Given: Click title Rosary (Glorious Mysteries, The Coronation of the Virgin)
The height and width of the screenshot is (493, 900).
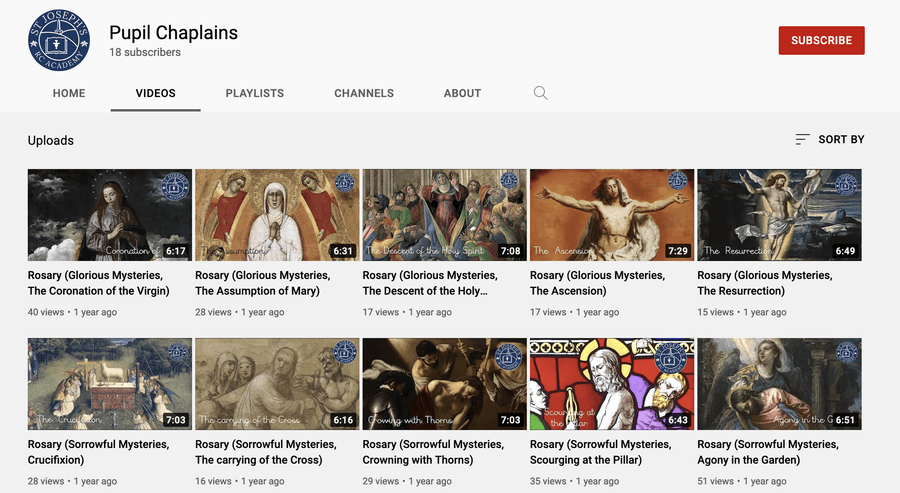Looking at the screenshot, I should pyautogui.click(x=99, y=283).
